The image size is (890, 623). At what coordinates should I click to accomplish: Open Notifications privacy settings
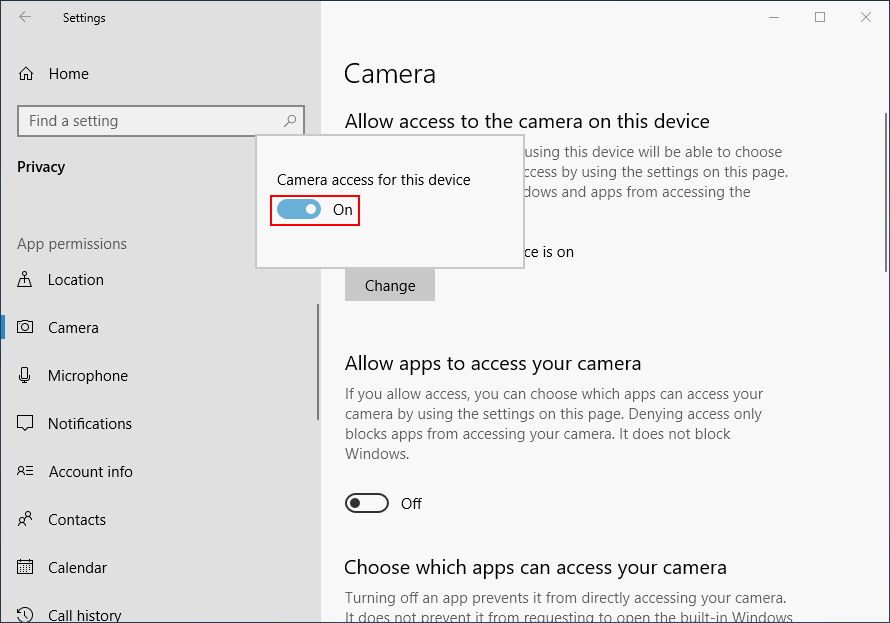pos(90,424)
